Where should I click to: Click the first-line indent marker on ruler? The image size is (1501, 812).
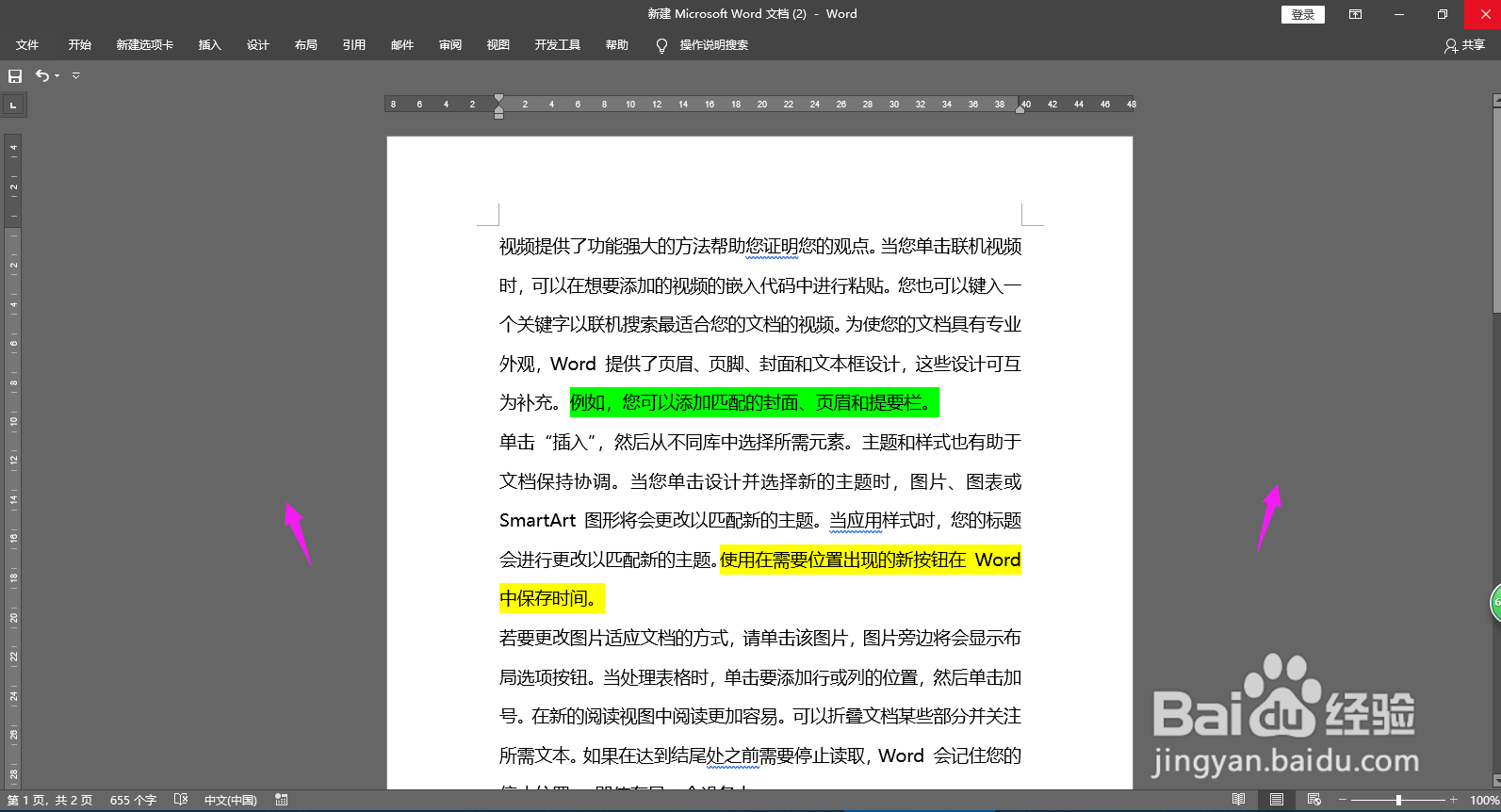coord(498,98)
